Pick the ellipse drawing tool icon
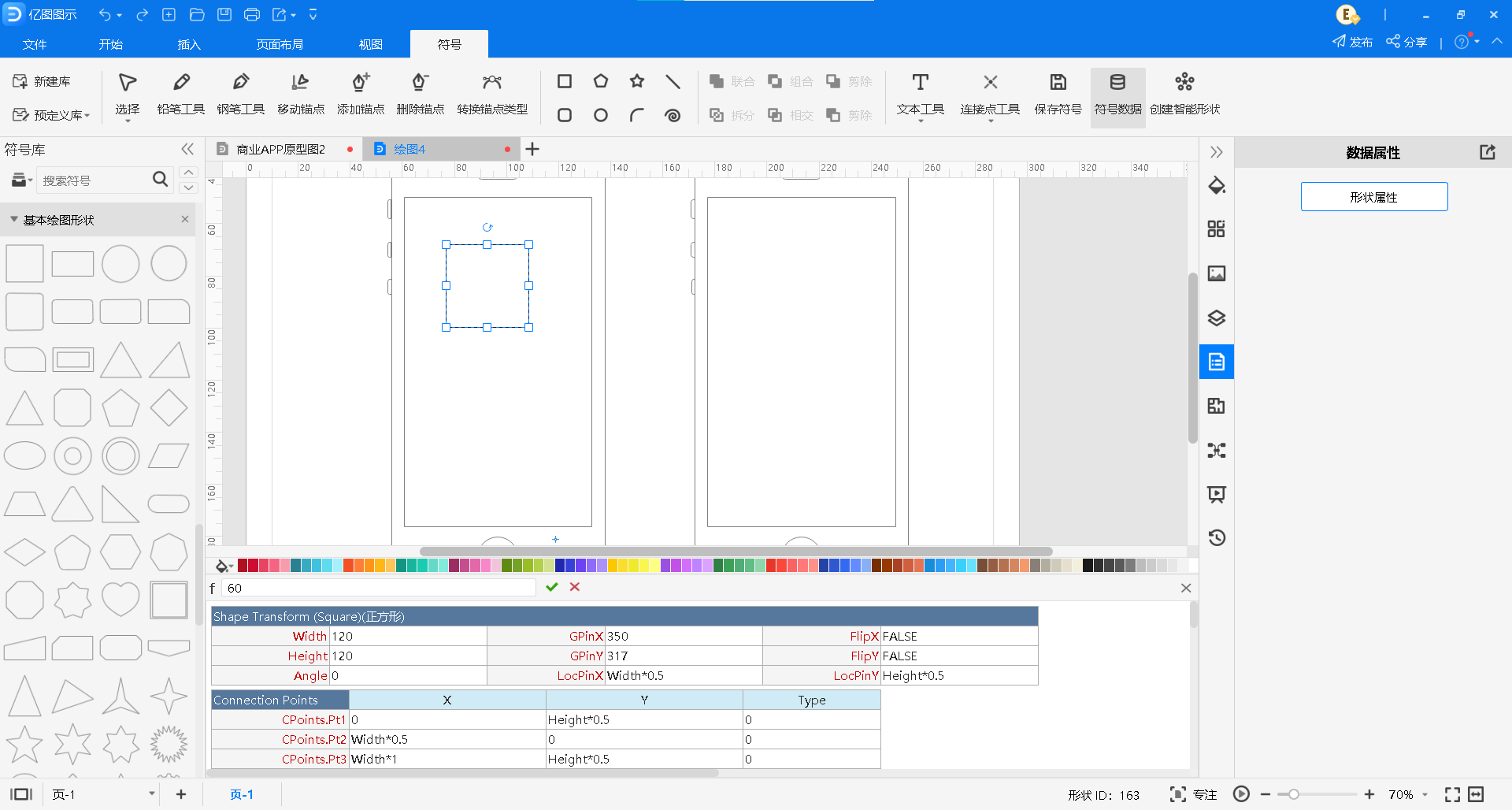The image size is (1512, 810). click(601, 115)
